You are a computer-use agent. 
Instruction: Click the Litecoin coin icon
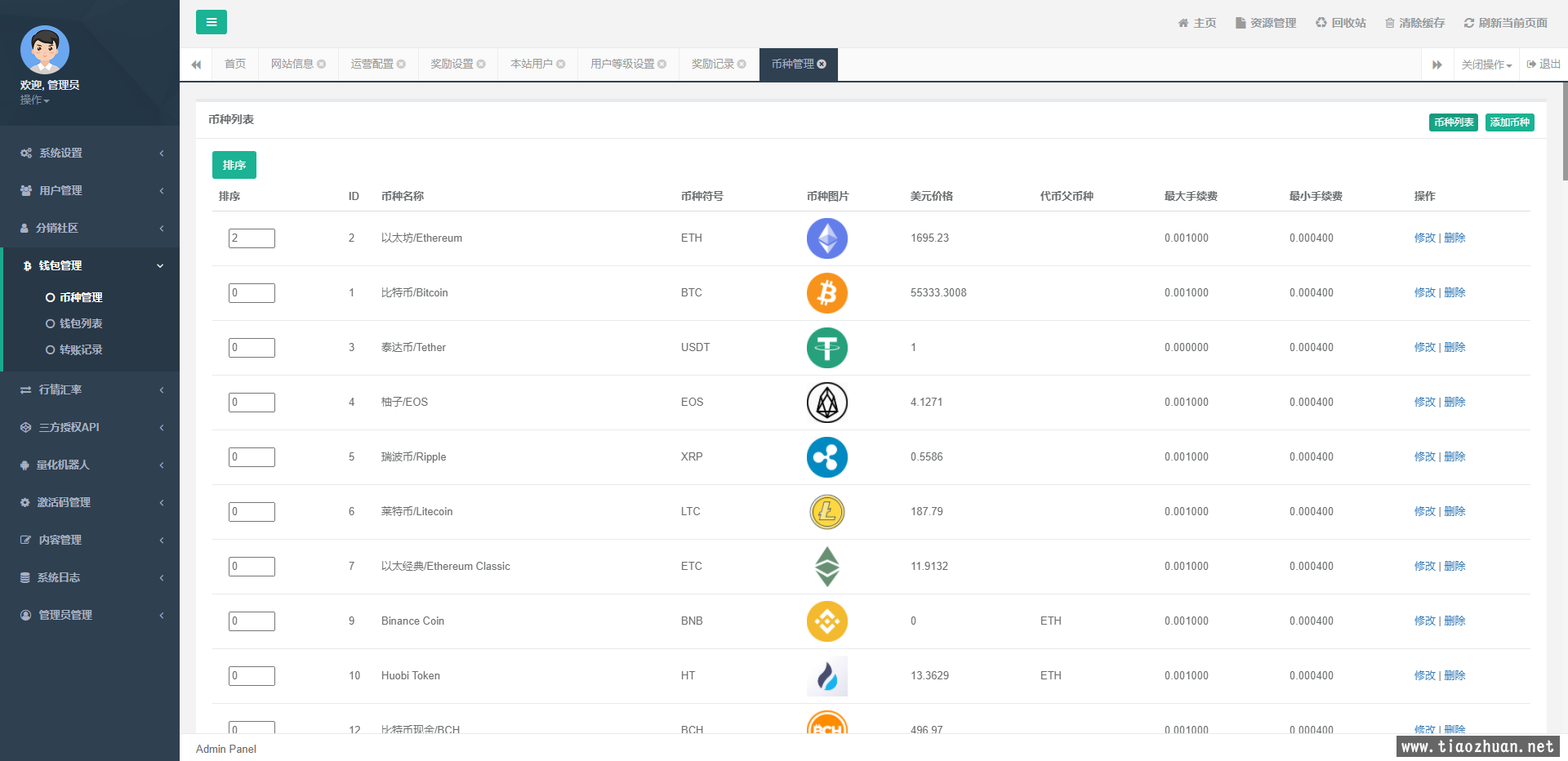point(827,512)
